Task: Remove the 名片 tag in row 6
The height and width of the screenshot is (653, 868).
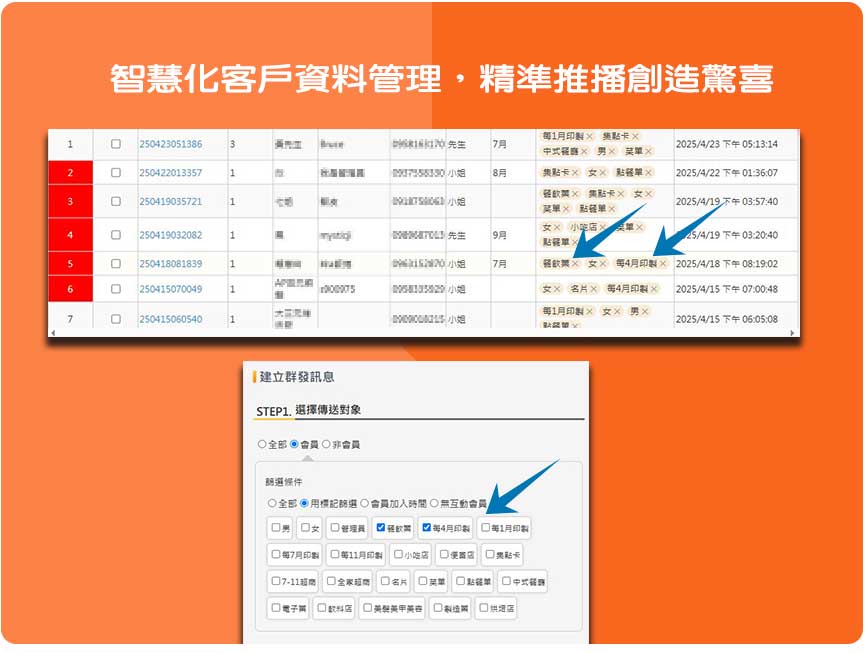Action: coord(594,289)
